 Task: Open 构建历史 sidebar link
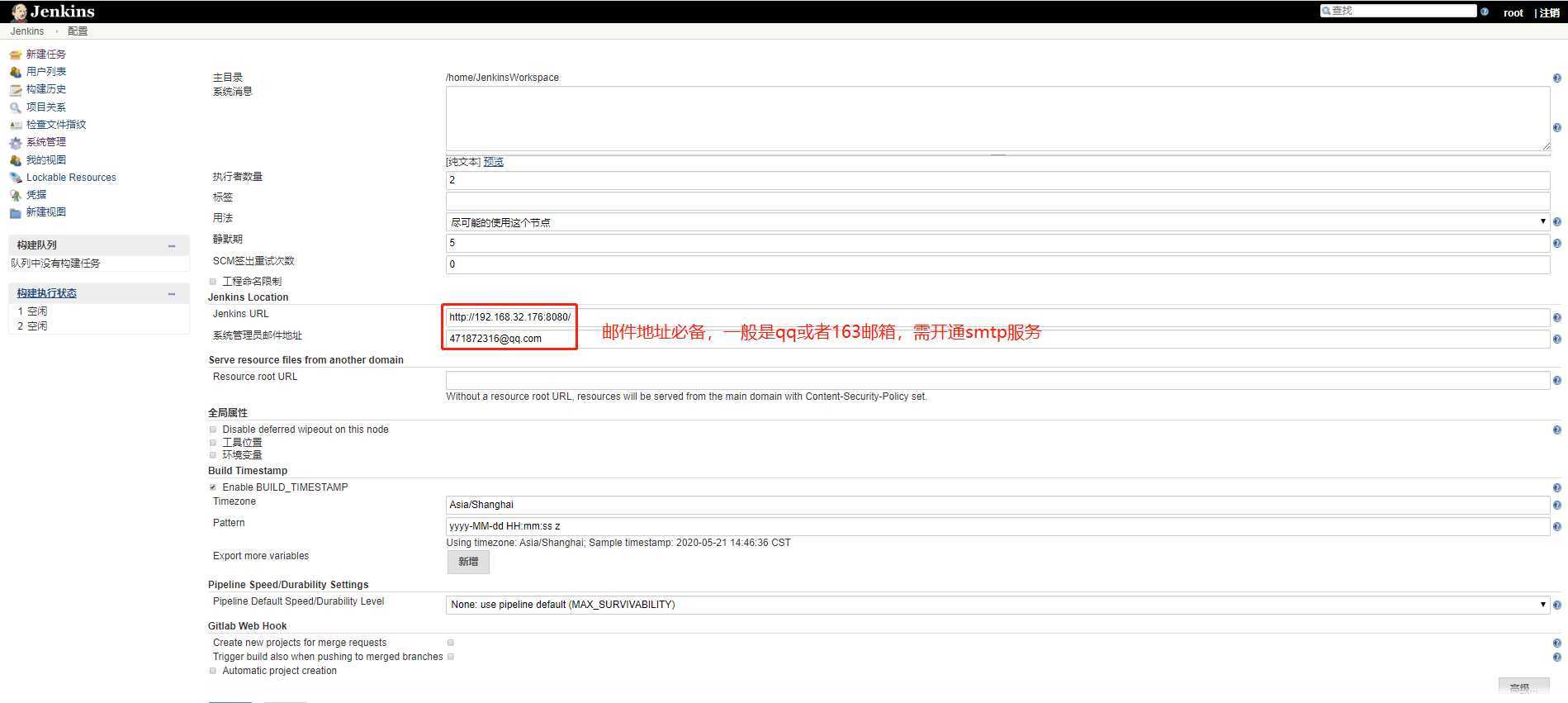pyautogui.click(x=46, y=89)
